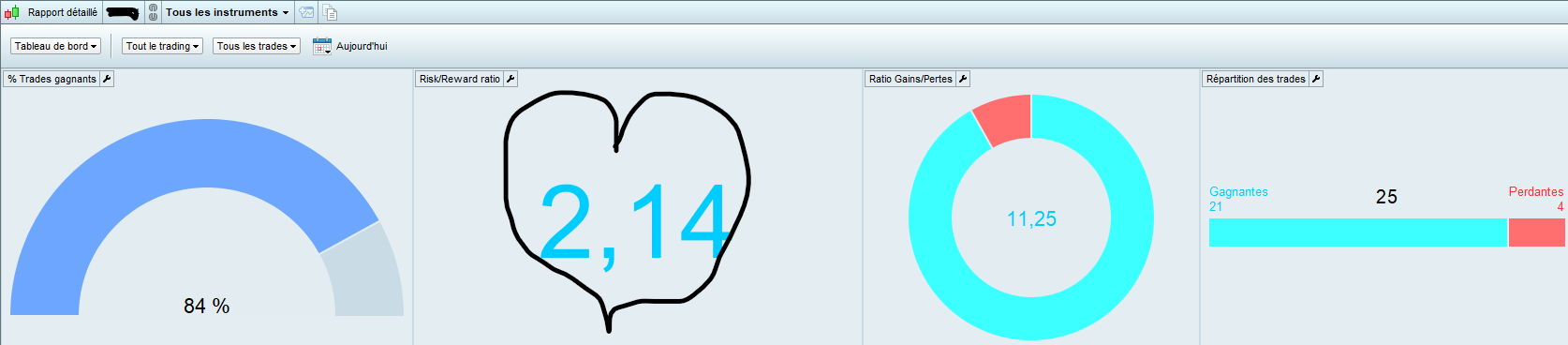Click the 11,25 donut center value
This screenshot has width=1568, height=345.
pyautogui.click(x=1031, y=218)
